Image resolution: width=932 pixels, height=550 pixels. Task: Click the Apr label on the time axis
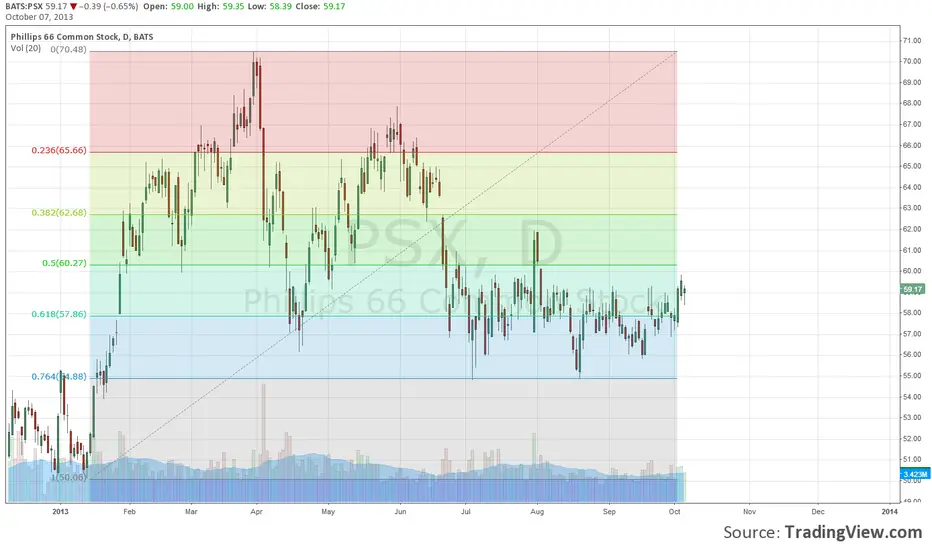click(x=256, y=511)
